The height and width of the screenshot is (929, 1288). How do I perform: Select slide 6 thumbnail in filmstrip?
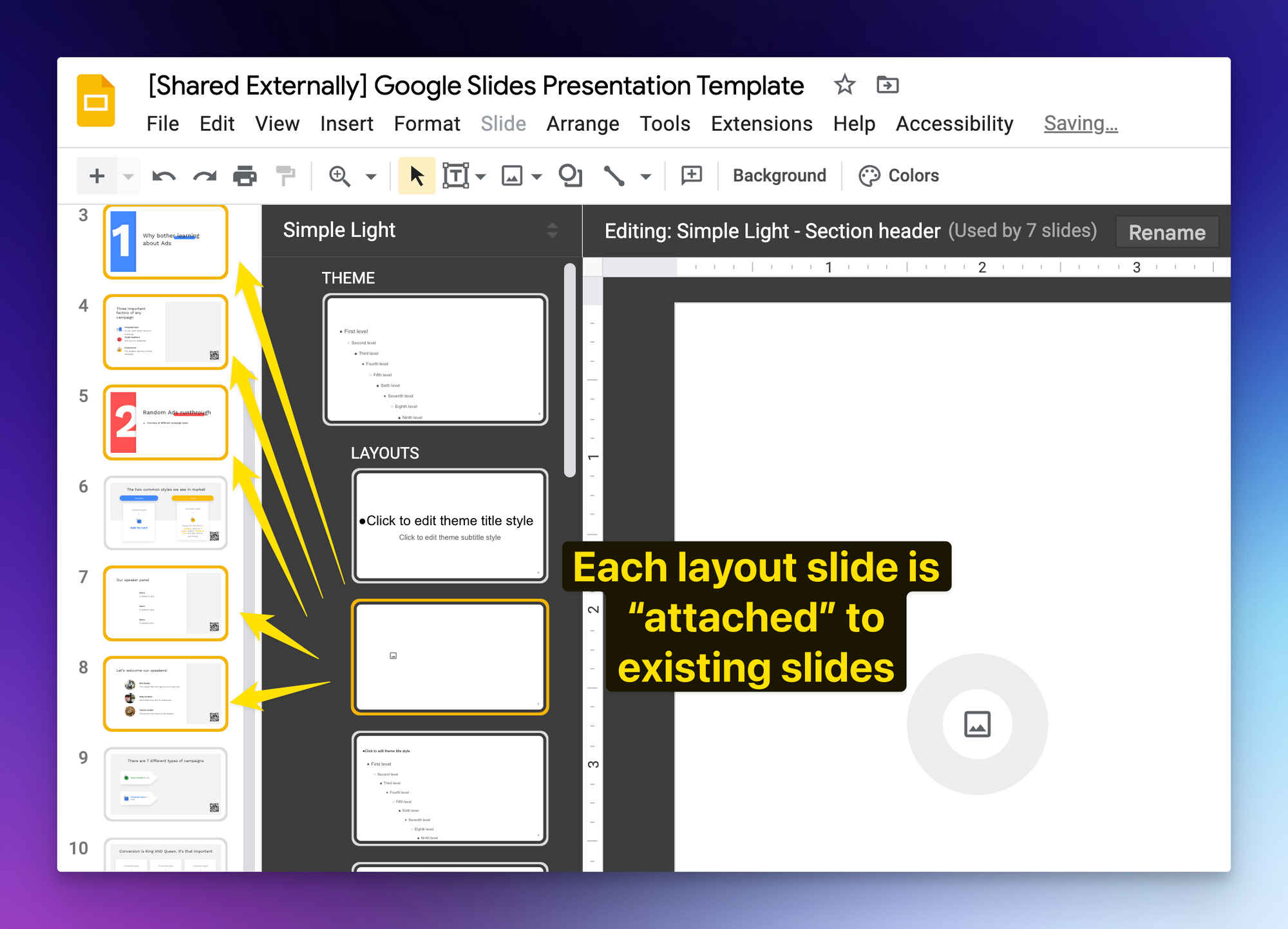point(166,513)
